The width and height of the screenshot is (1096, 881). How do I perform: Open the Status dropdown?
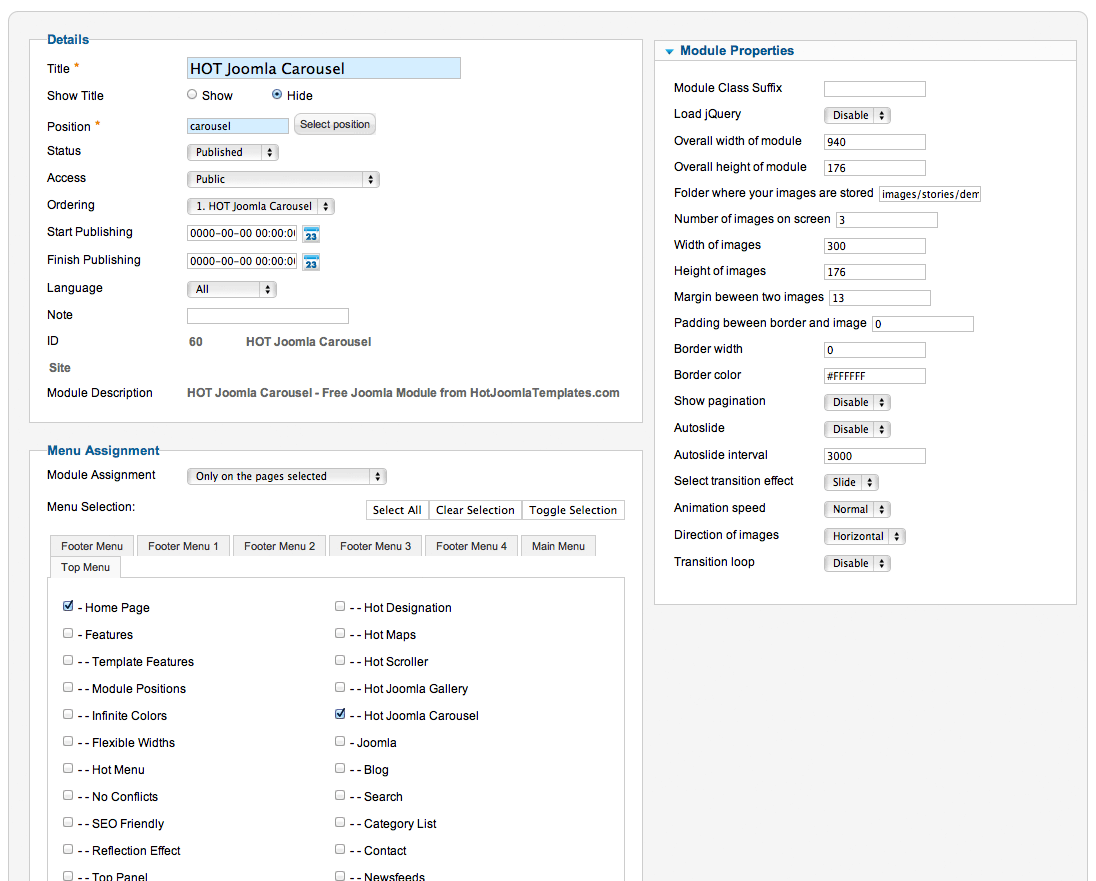[233, 152]
